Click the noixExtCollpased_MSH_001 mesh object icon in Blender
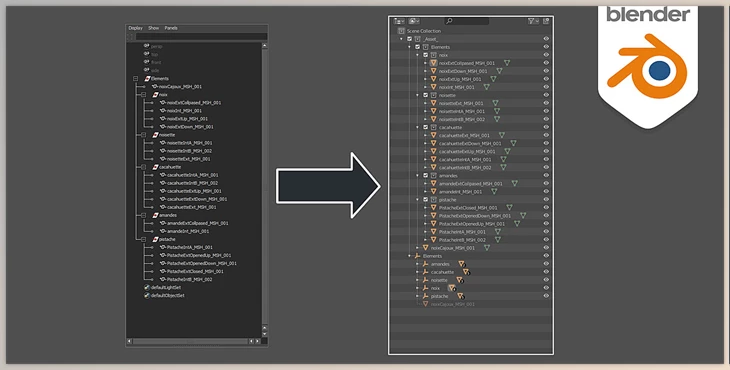This screenshot has height=370, width=730. pos(433,63)
